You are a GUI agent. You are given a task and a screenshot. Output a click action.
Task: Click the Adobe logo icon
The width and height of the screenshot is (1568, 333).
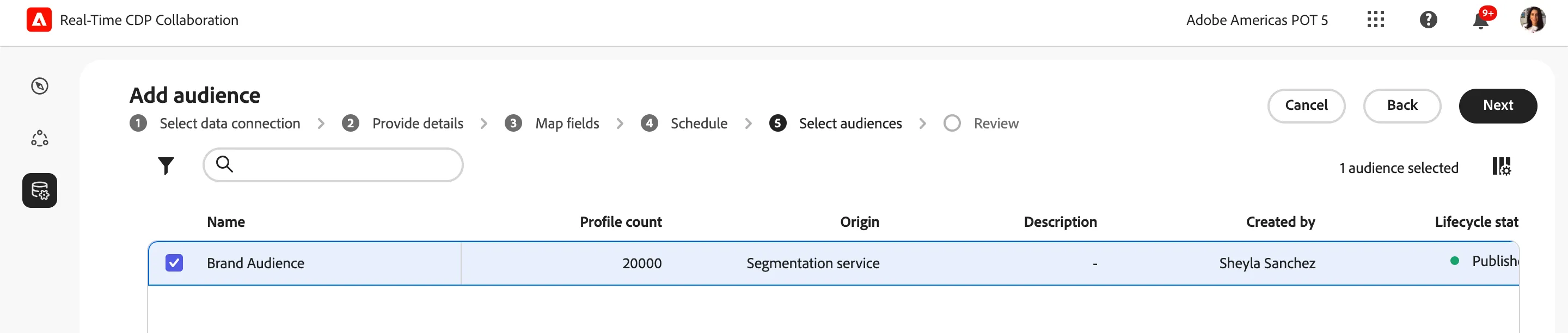pyautogui.click(x=39, y=20)
